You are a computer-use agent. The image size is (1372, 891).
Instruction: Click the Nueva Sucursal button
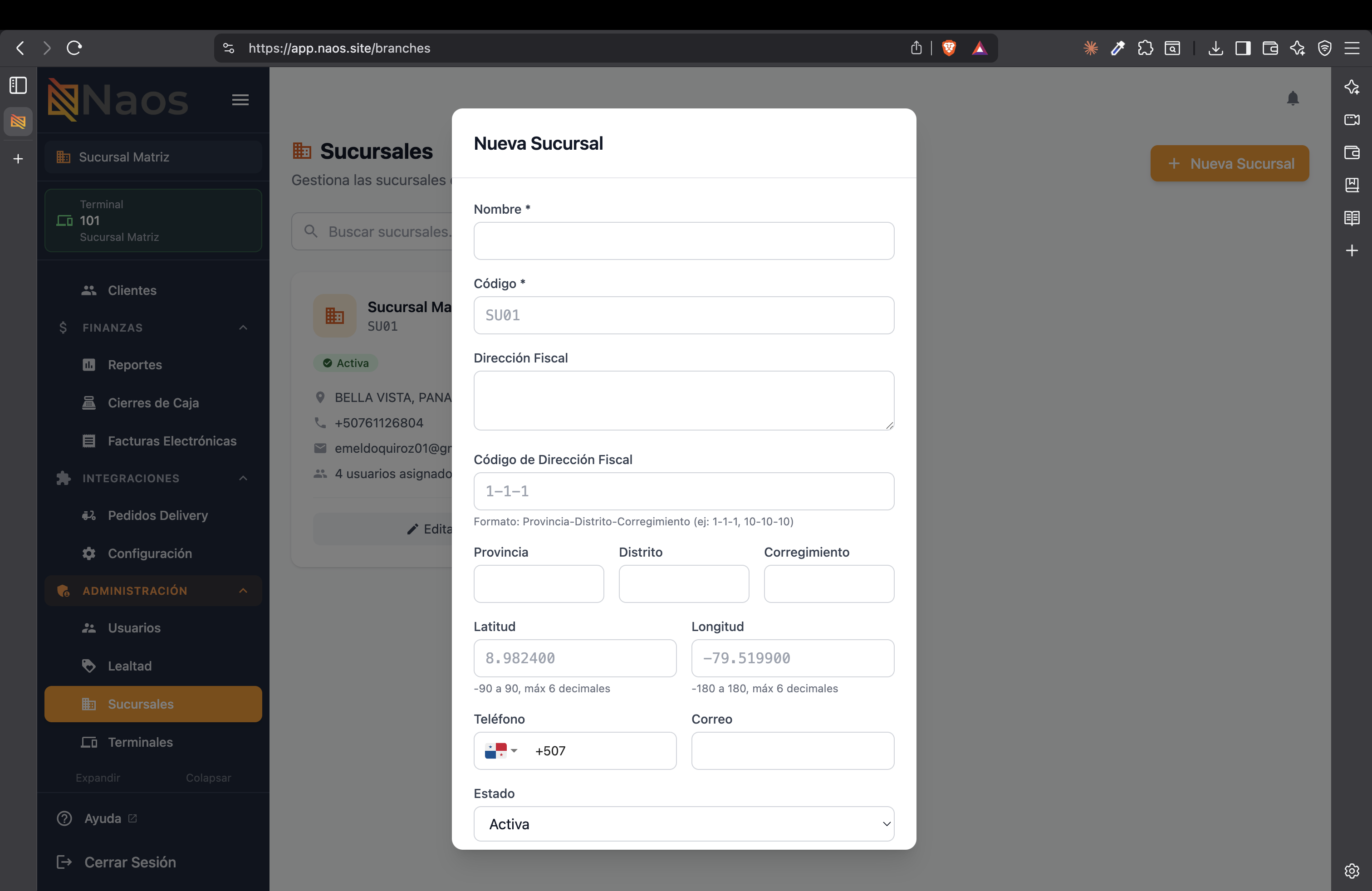coord(1230,164)
